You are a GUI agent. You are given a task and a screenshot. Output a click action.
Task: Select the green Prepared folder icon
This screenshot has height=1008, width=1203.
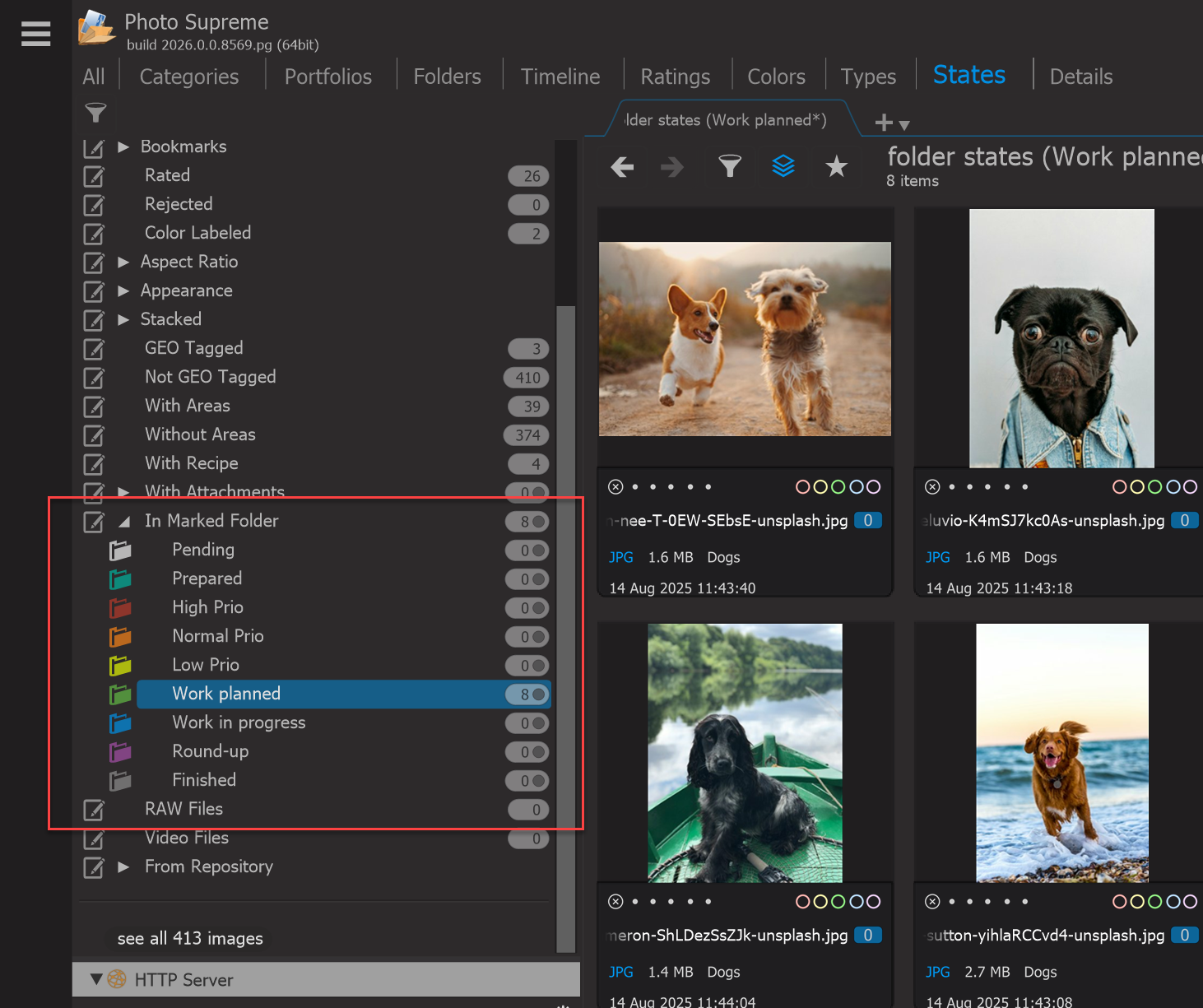point(121,579)
